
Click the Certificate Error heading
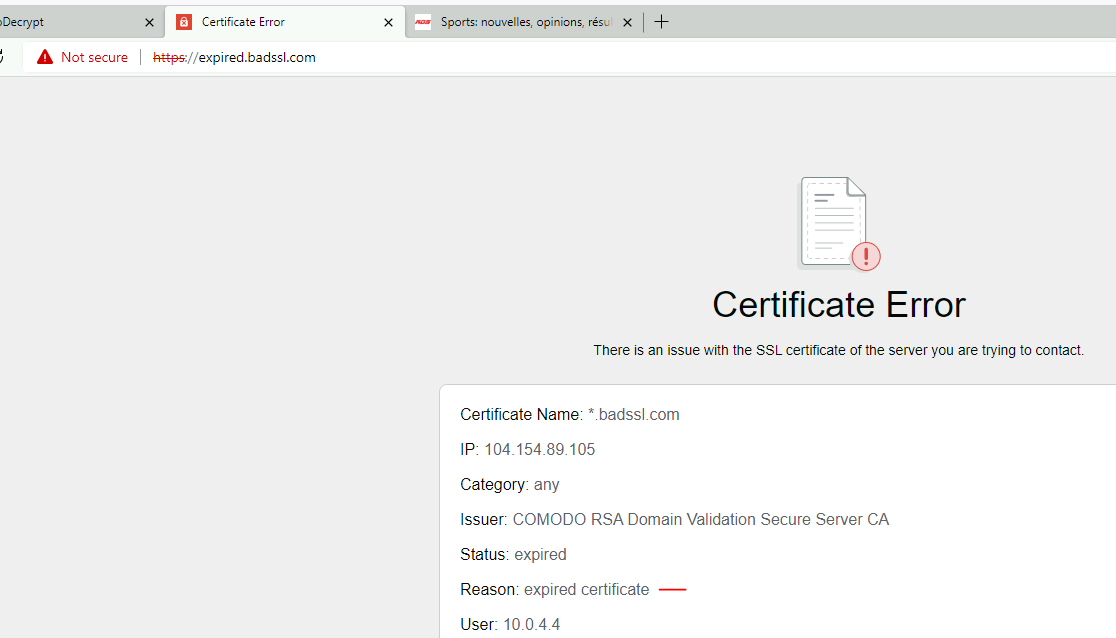click(x=838, y=305)
